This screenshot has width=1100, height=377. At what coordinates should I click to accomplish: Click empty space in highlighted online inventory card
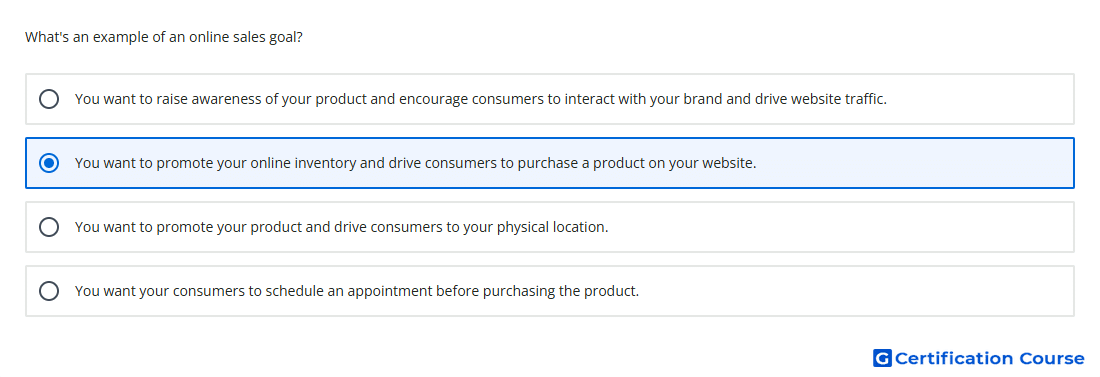[x=912, y=163]
